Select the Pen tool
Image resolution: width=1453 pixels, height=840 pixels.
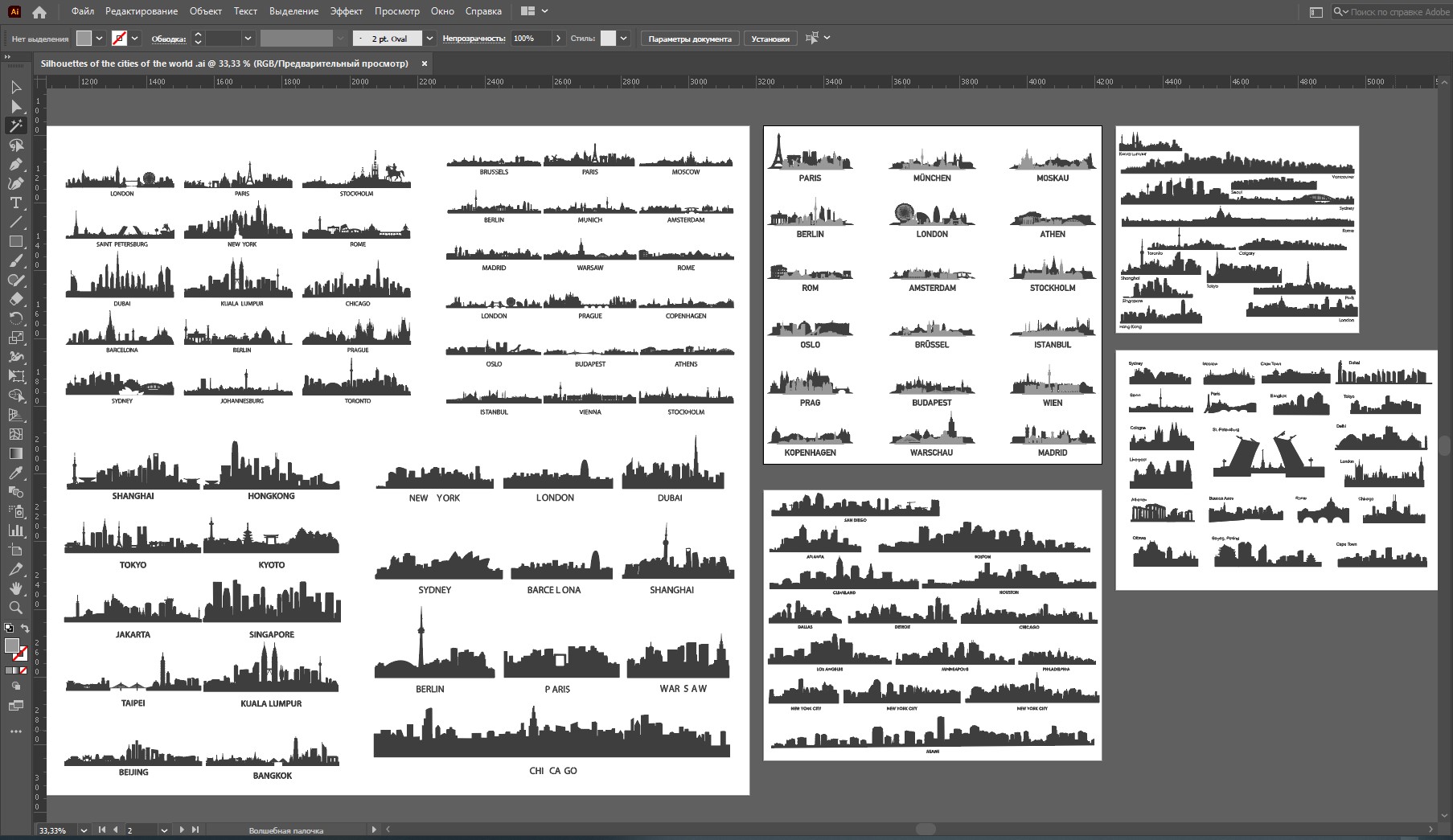(x=15, y=164)
